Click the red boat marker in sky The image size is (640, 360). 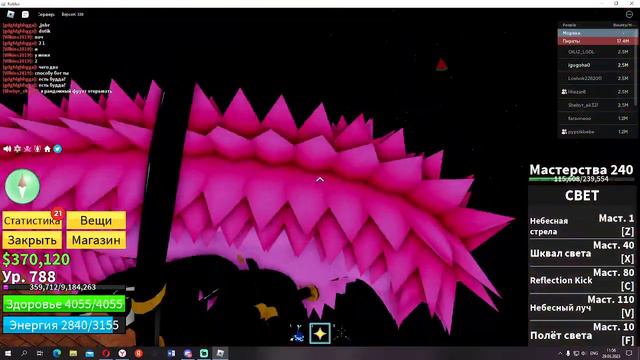click(x=441, y=64)
